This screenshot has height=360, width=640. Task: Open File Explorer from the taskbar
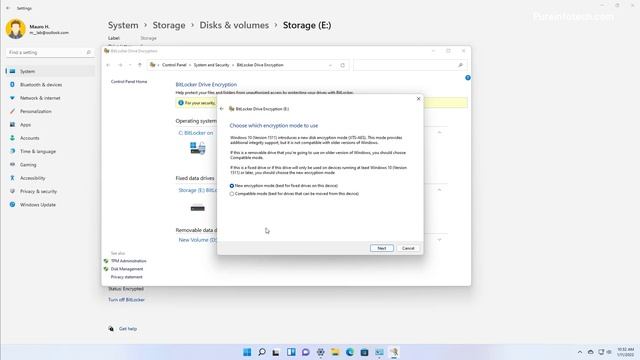(335, 352)
